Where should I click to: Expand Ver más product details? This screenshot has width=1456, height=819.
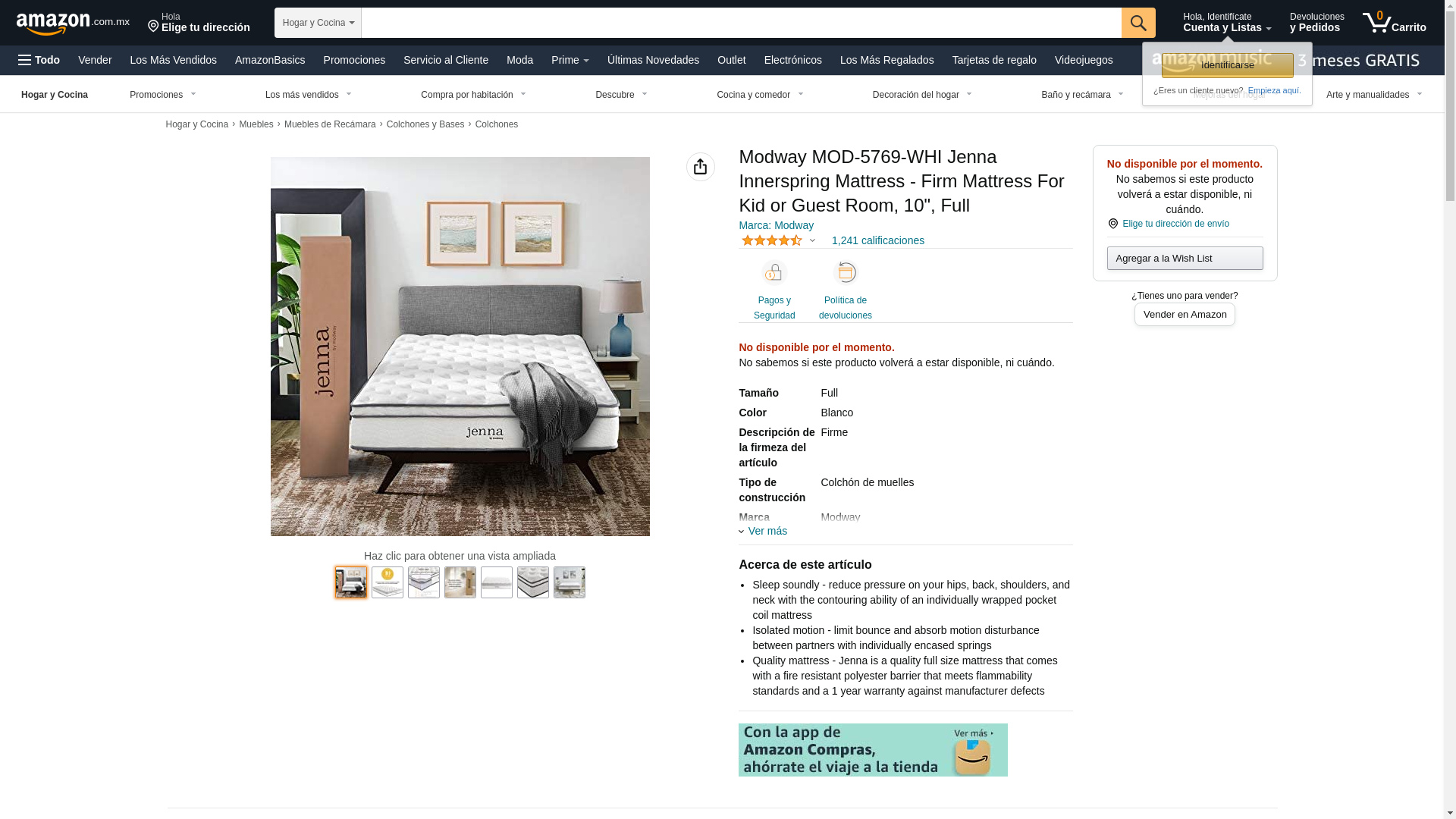pos(763,531)
